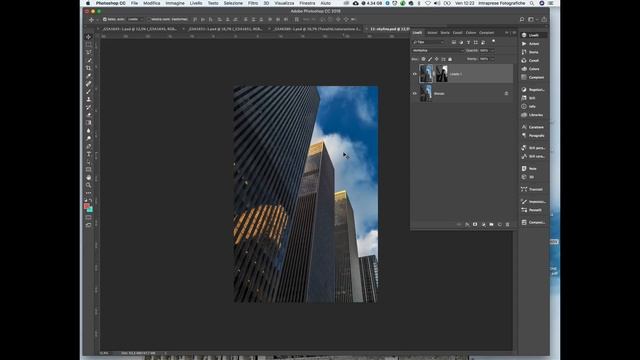This screenshot has height=360, width=640.
Task: Collapse the Layers panel with double-arrow
Action: pyautogui.click(x=507, y=33)
